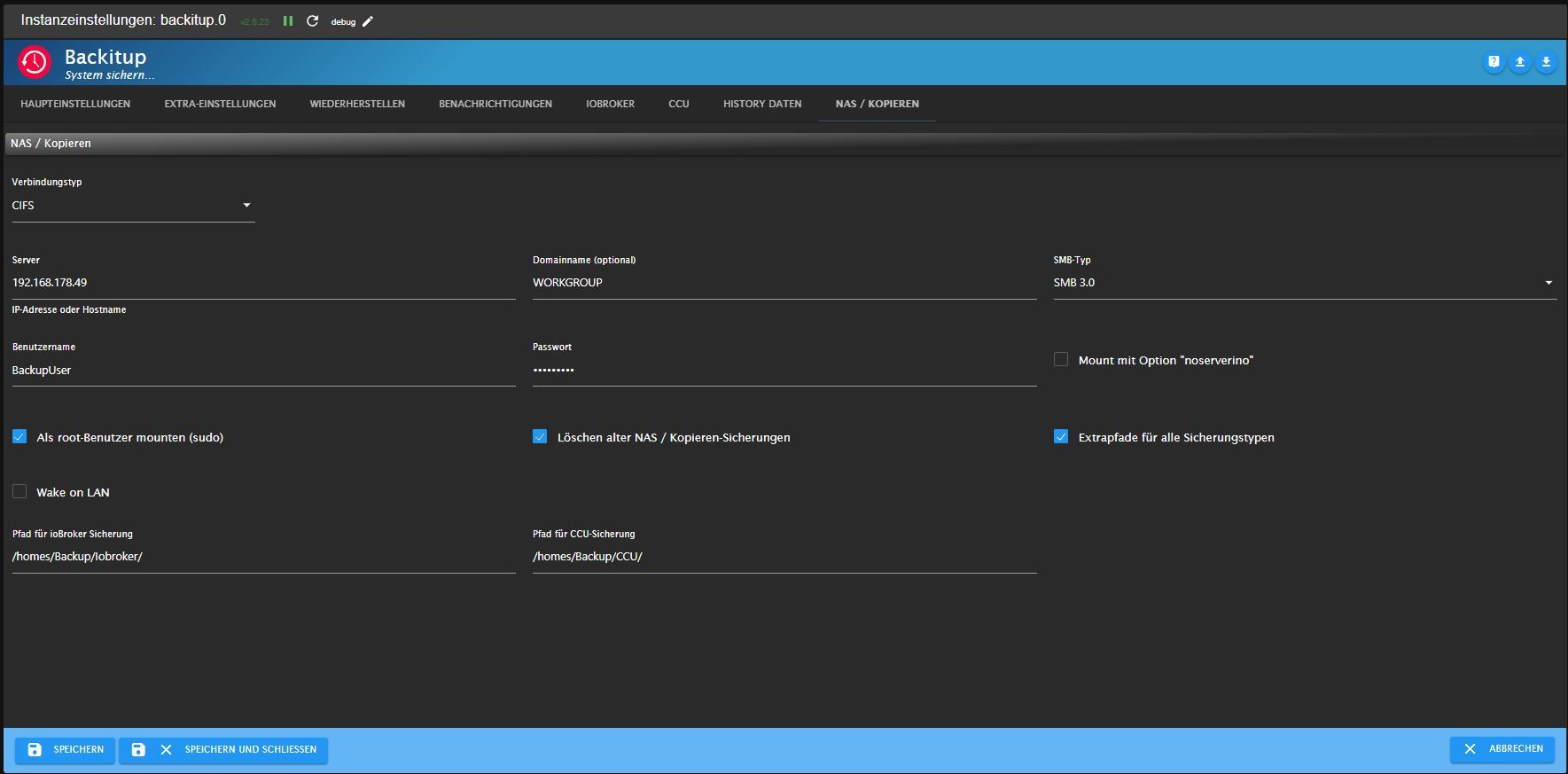Image resolution: width=1568 pixels, height=774 pixels.
Task: Switch to the Haupteinstellungen tab
Action: [75, 104]
